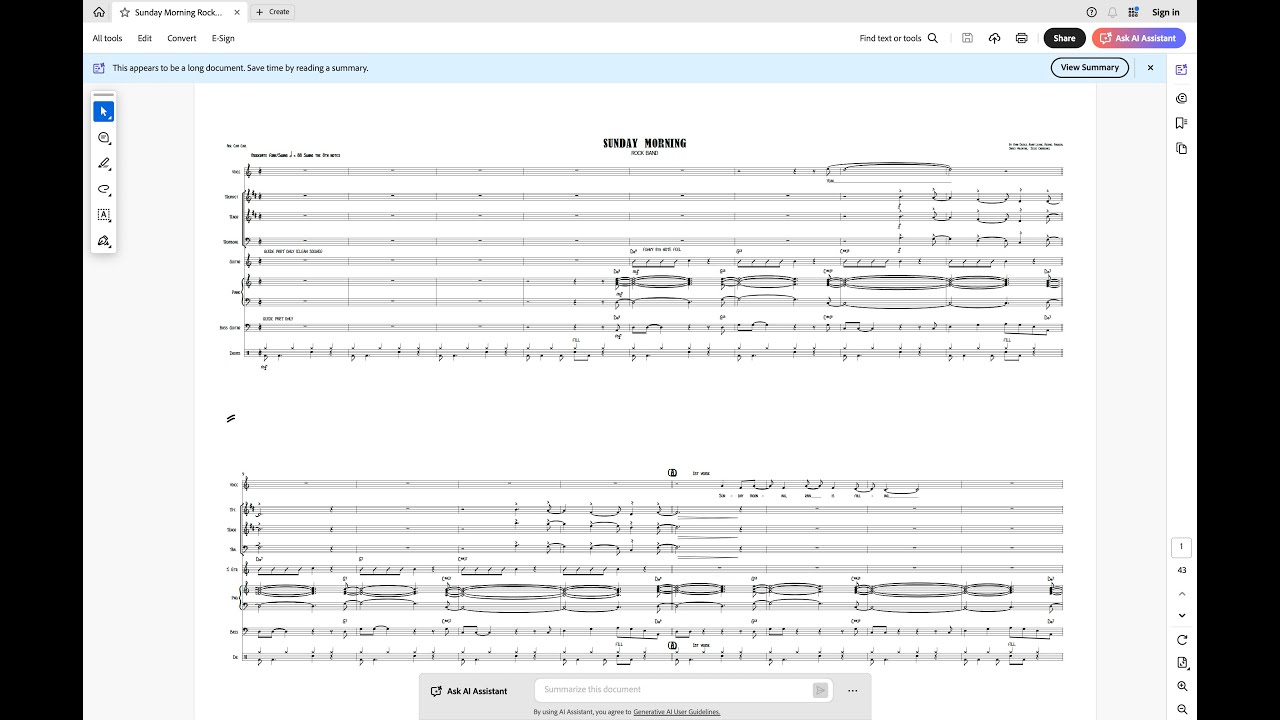Viewport: 1280px width, 720px height.
Task: Open AI Assistant panel in right sidebar
Action: click(x=1182, y=70)
